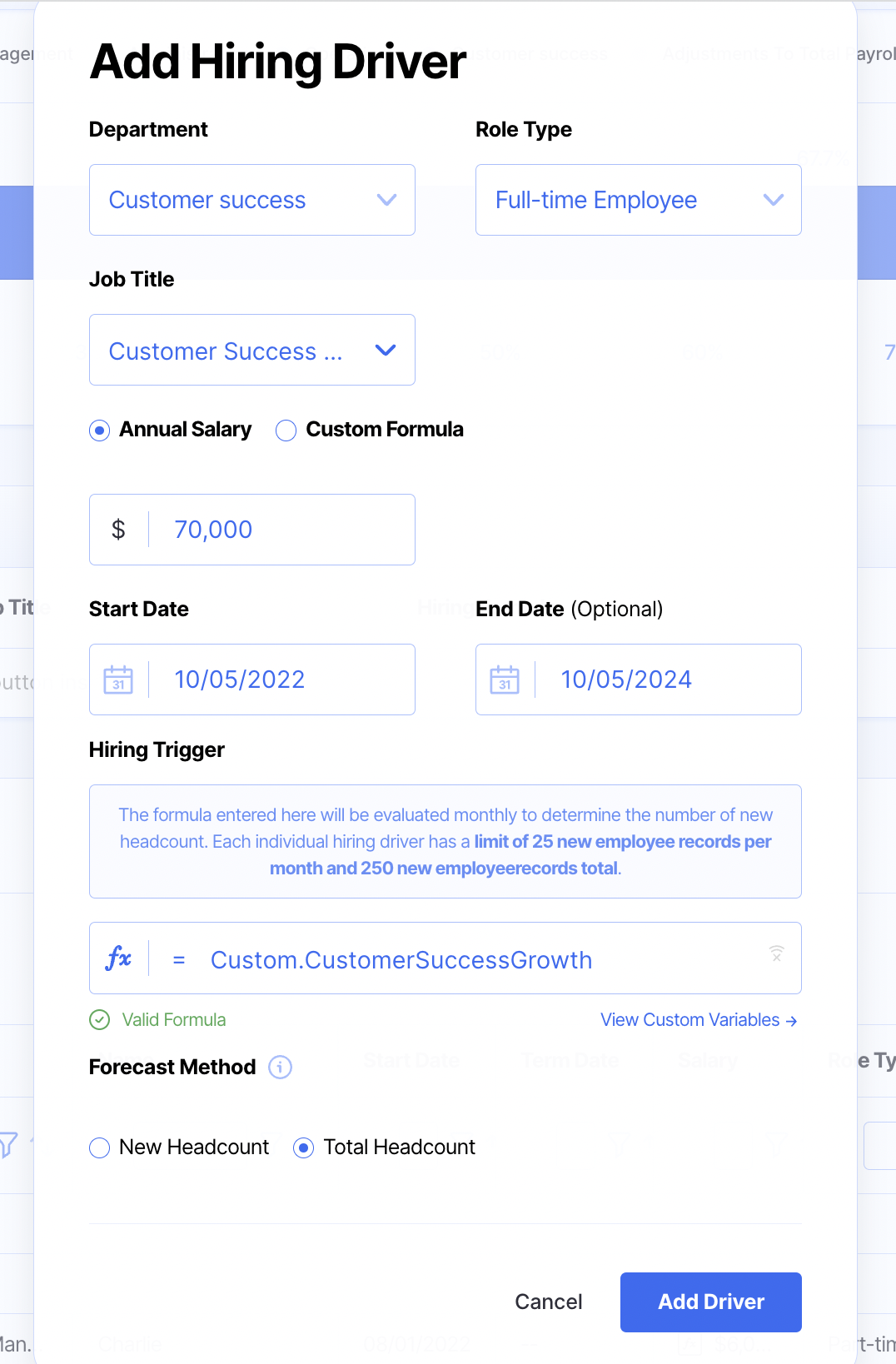Click the filter funnel icon behind the dialog
The height and width of the screenshot is (1364, 896).
pos(8,1144)
